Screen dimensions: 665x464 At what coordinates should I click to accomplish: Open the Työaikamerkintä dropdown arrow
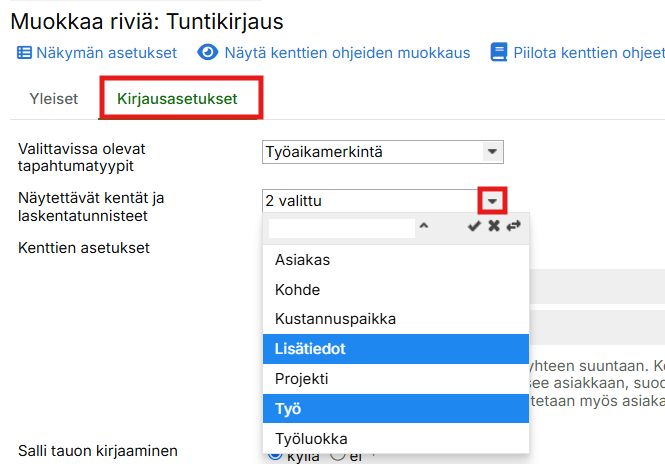tap(491, 152)
